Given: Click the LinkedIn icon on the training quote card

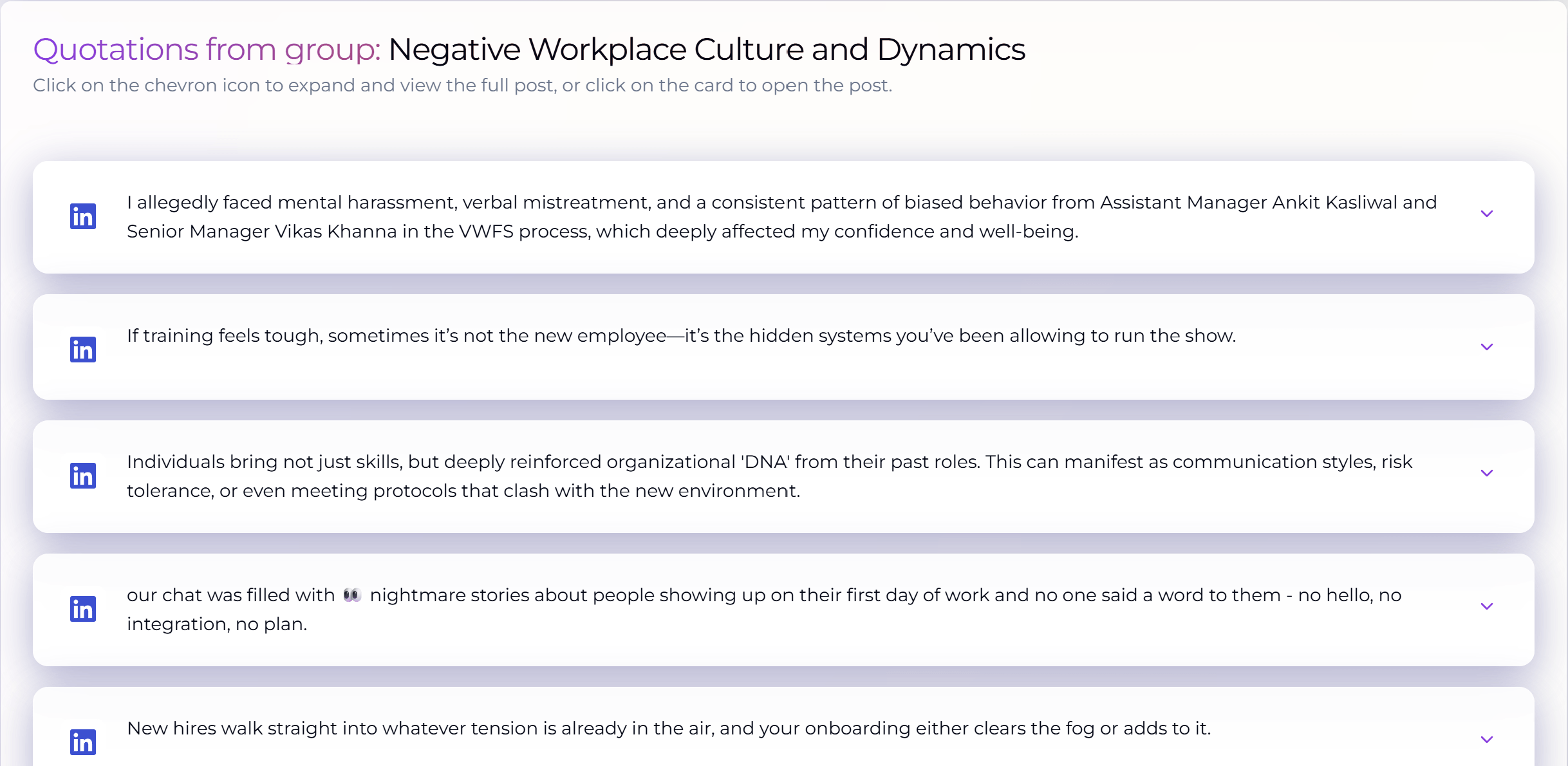Looking at the screenshot, I should point(82,349).
